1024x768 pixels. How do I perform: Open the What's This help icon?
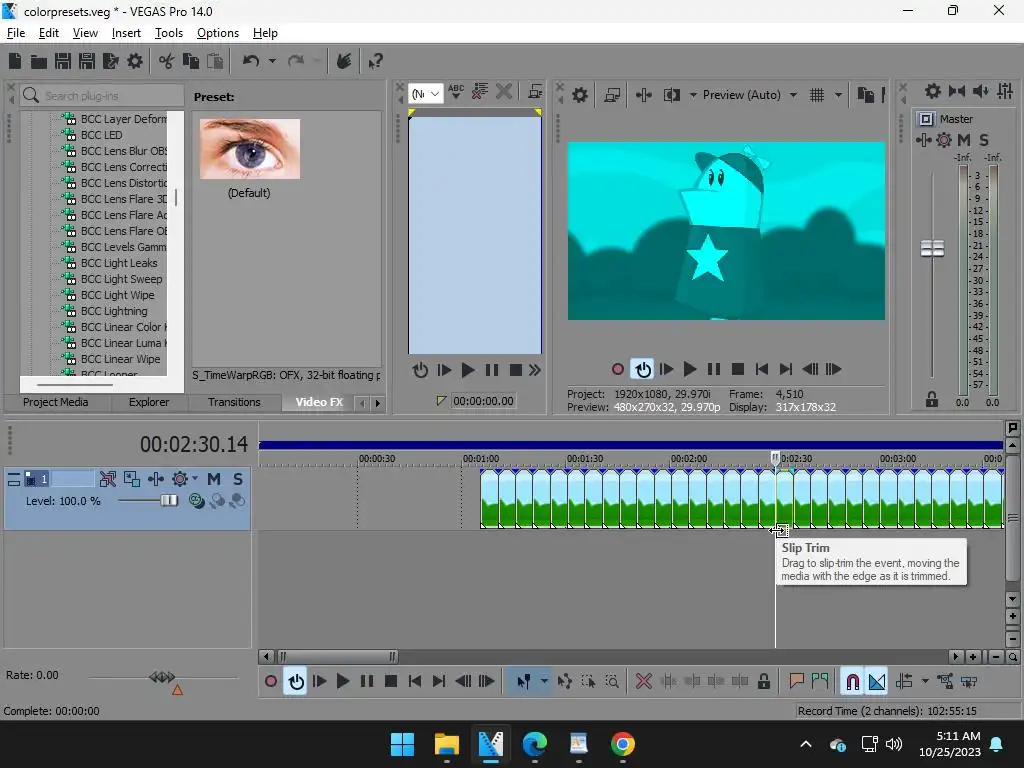(375, 61)
